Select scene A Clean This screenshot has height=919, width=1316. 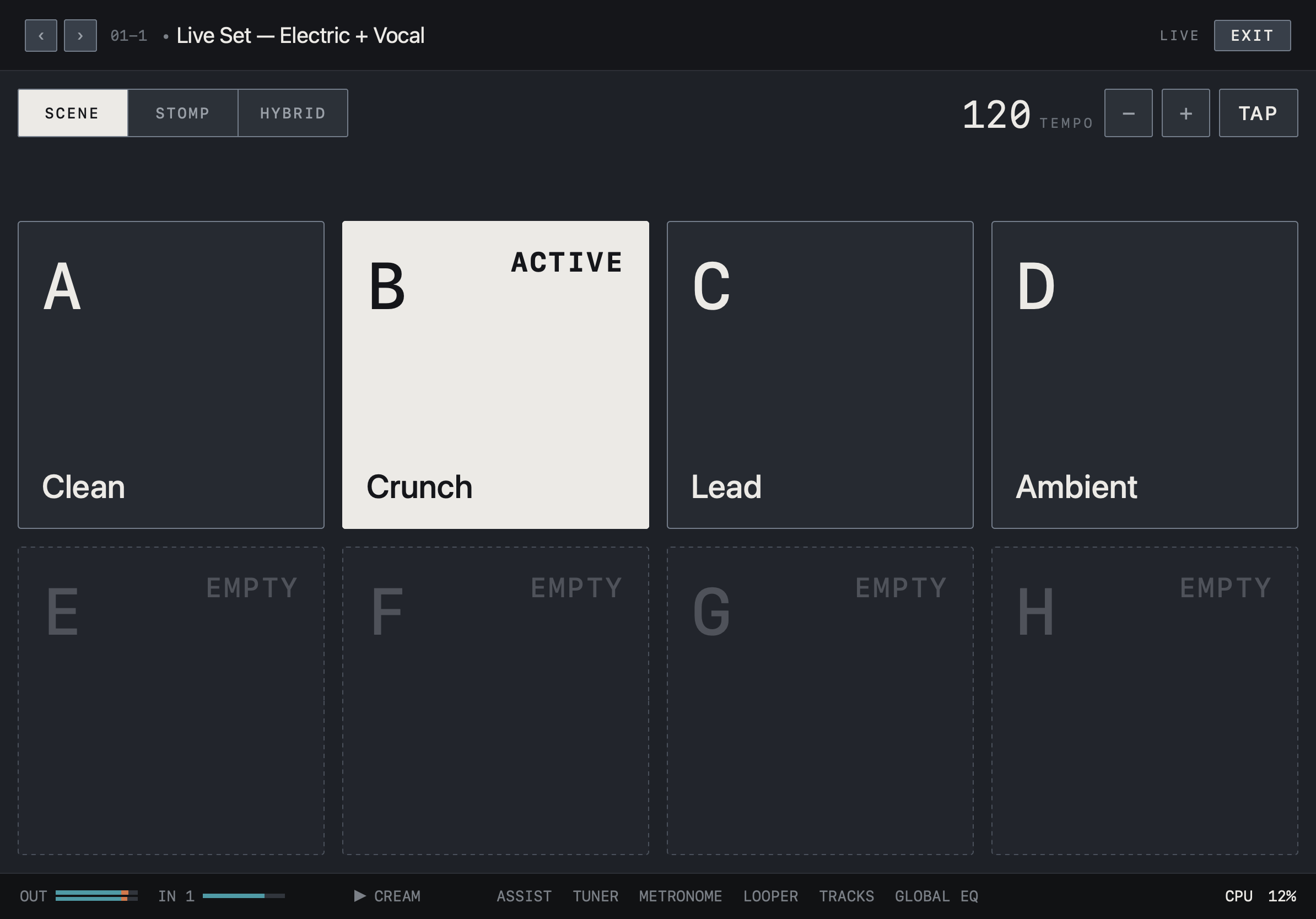coord(171,375)
